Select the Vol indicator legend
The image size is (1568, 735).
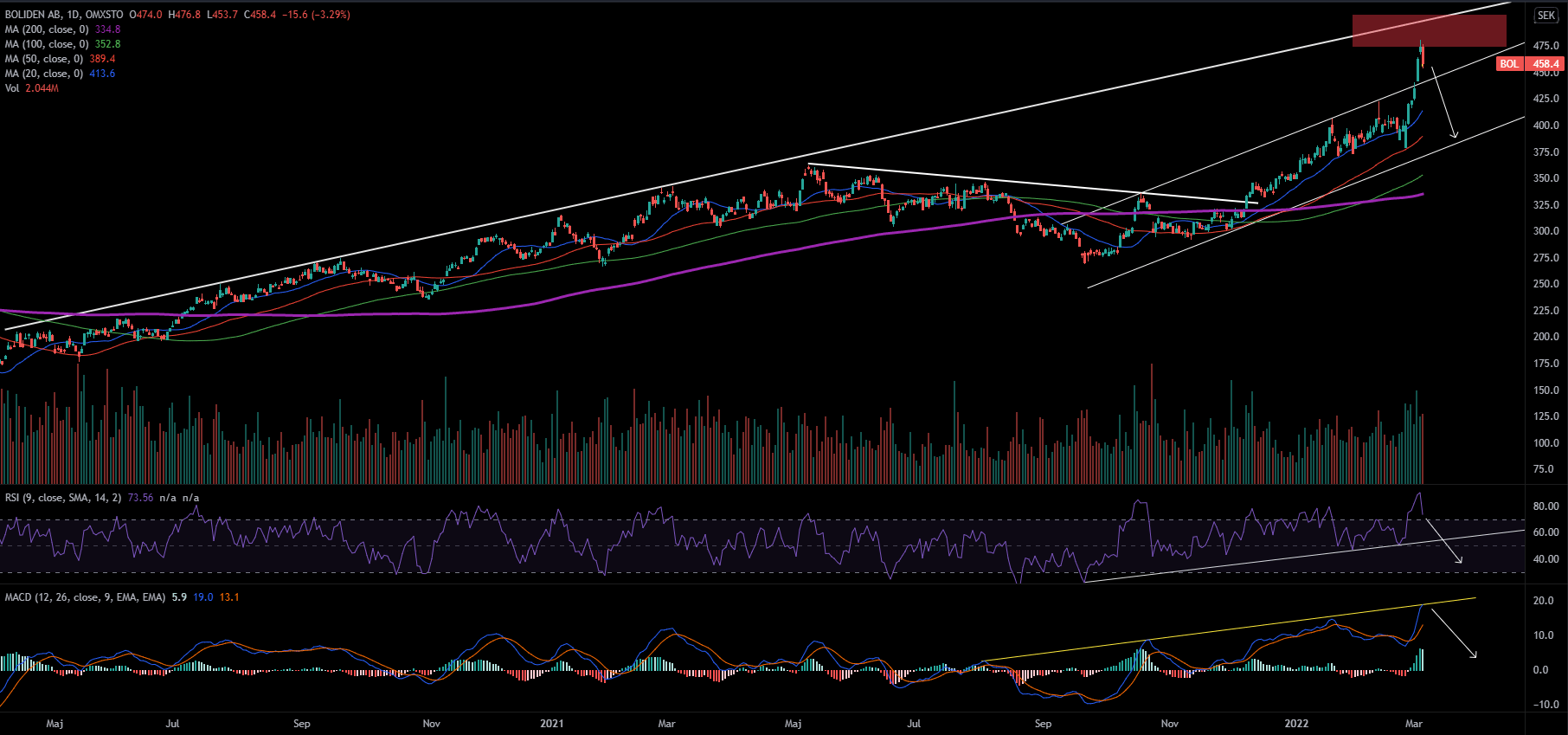tap(12, 88)
